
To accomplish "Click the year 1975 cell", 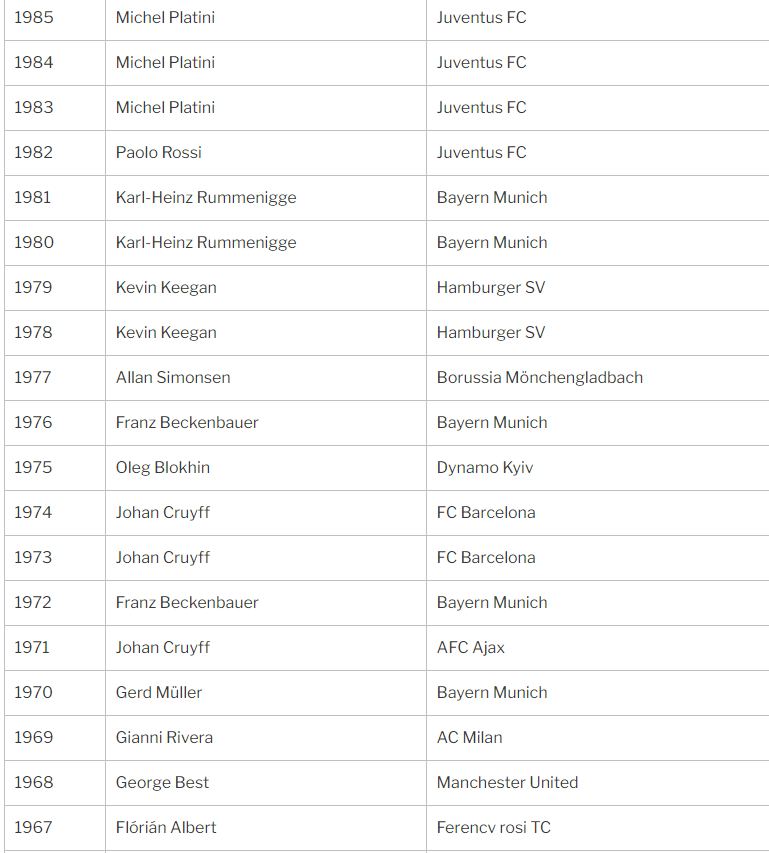I will point(33,468).
